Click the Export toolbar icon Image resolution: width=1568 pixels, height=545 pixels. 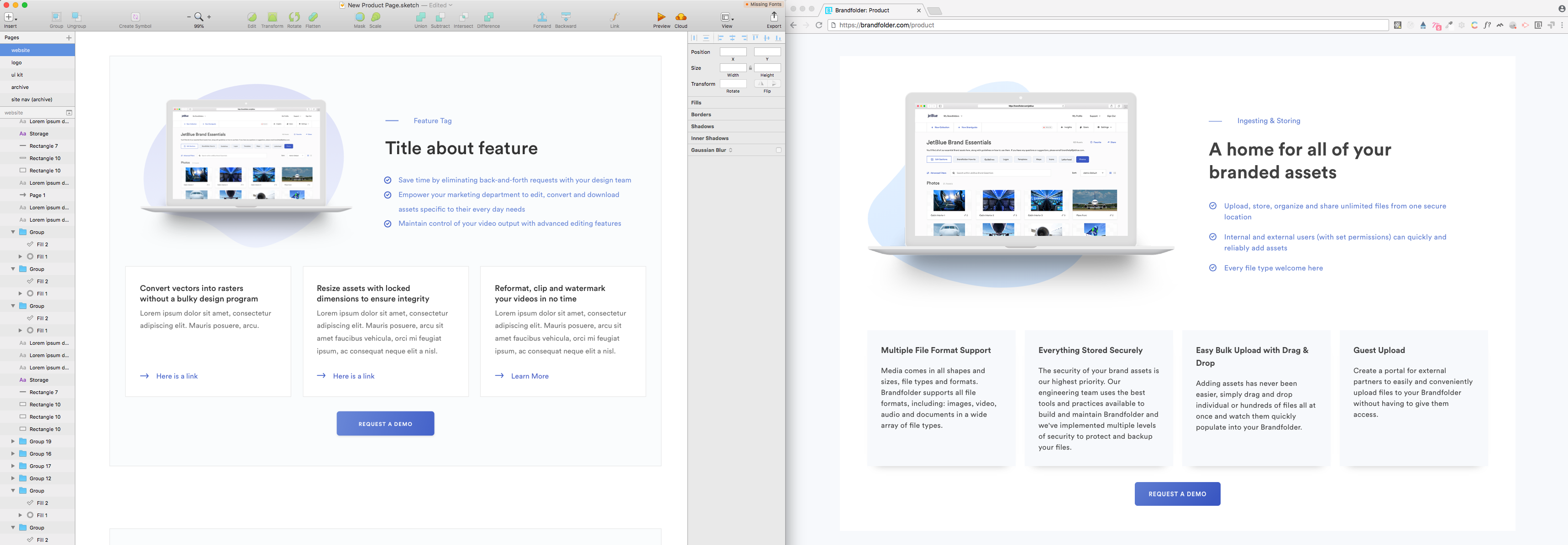774,16
